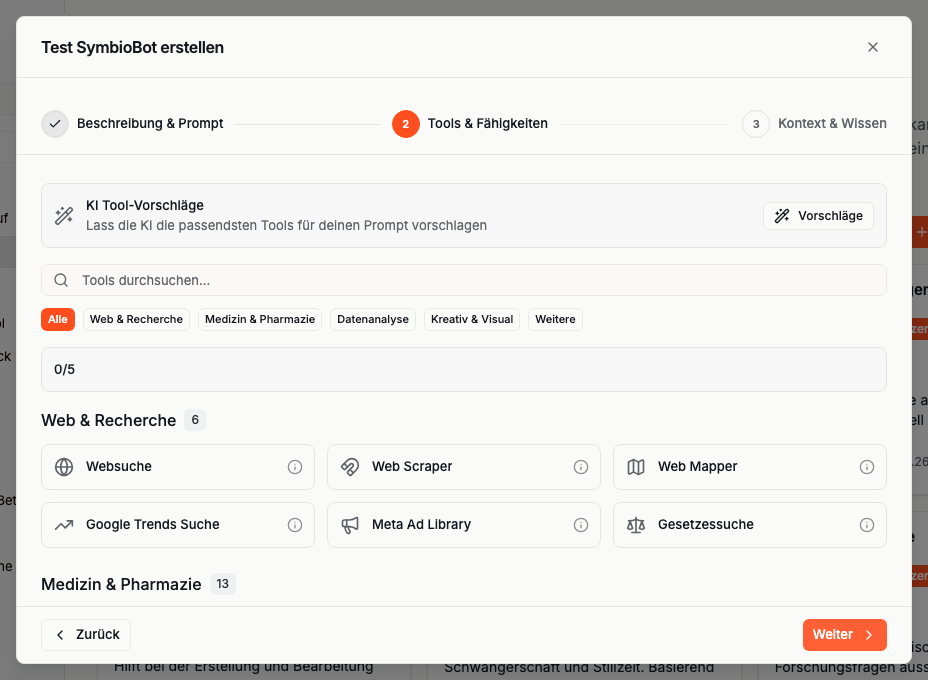Show the Datenanalyse tool category
Viewport: 928px width, 680px height.
tap(373, 319)
